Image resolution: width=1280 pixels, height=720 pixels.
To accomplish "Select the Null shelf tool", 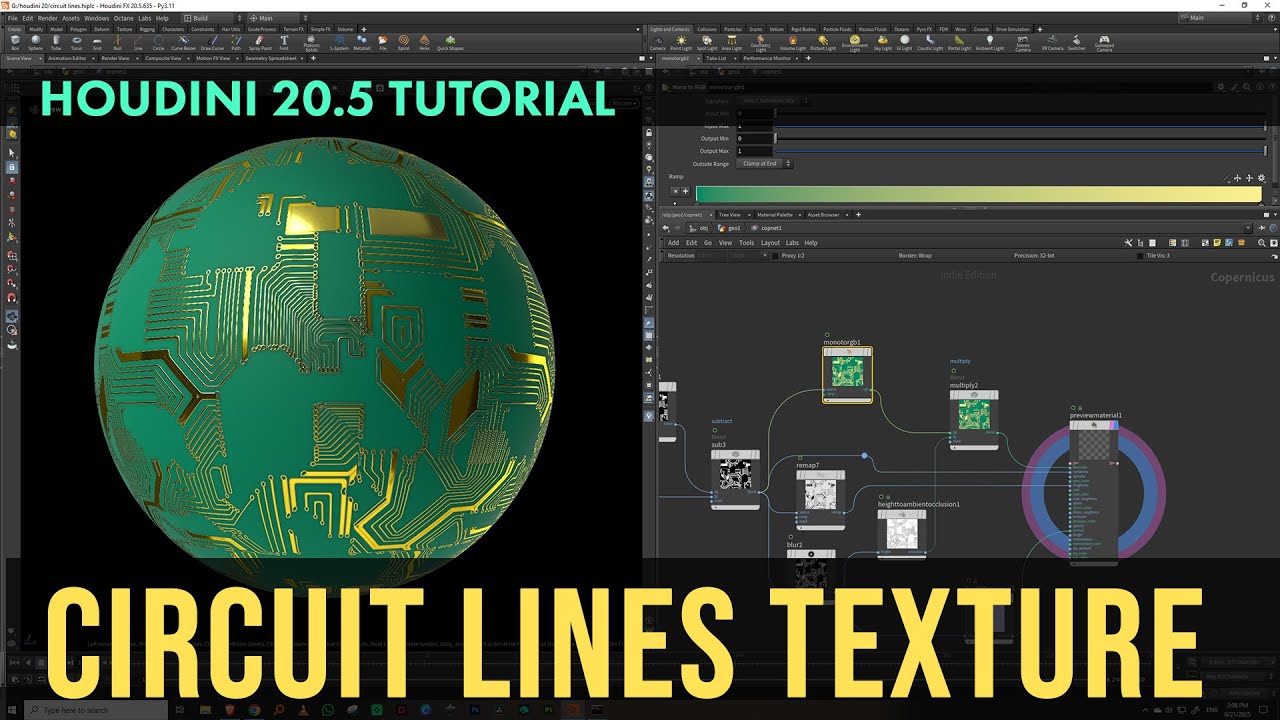I will [117, 43].
